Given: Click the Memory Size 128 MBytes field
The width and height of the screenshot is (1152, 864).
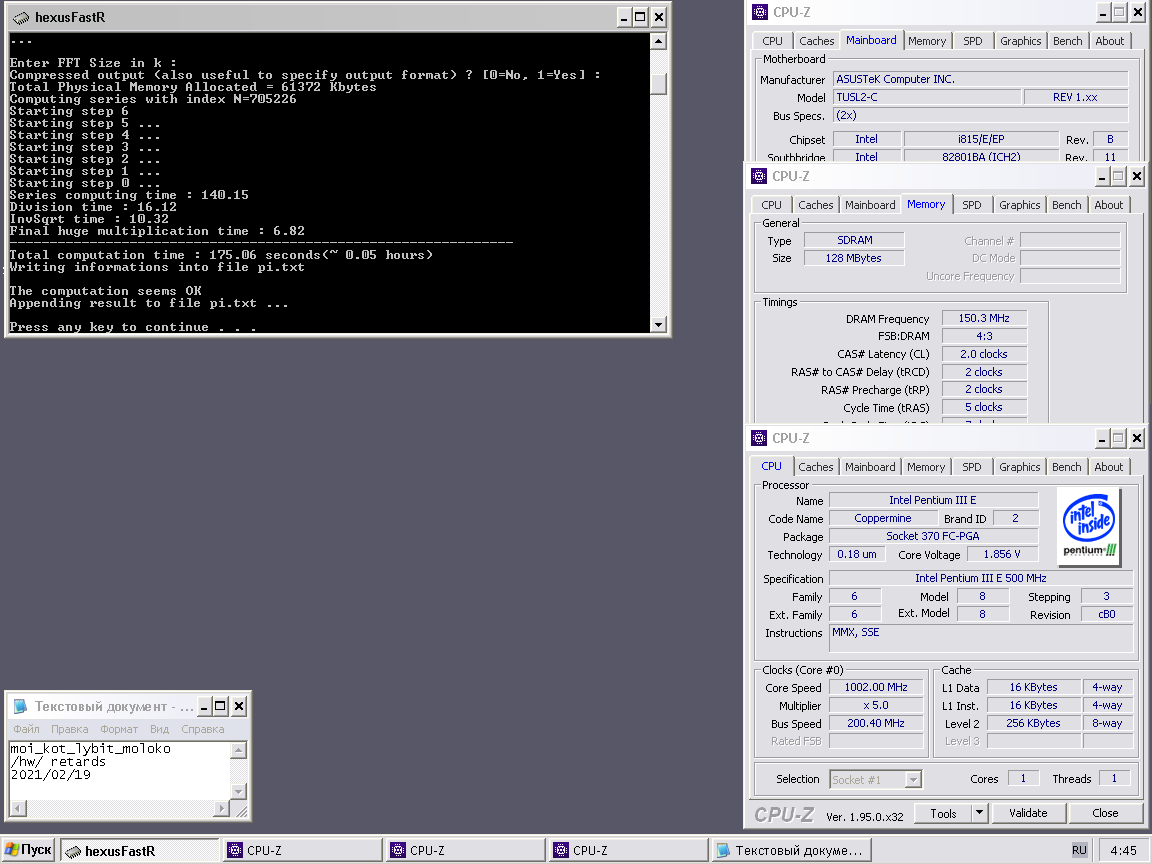Looking at the screenshot, I should tap(854, 258).
